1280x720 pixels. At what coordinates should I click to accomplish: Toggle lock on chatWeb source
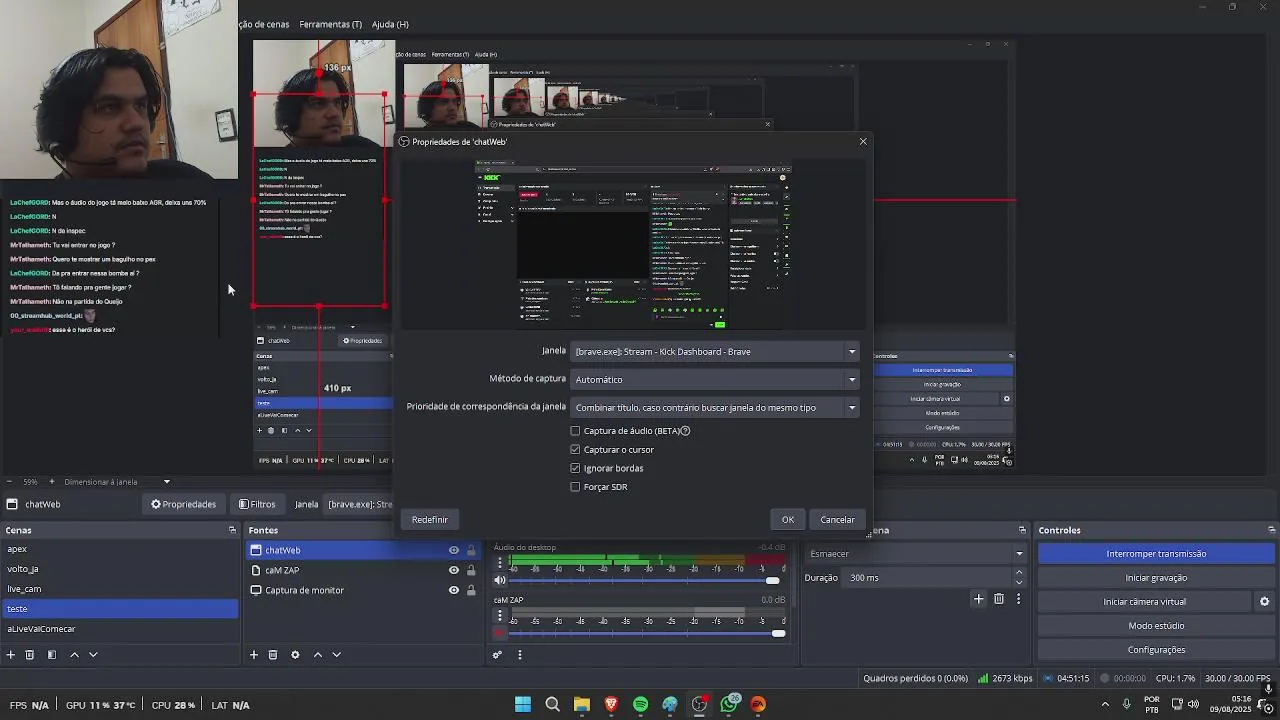471,550
